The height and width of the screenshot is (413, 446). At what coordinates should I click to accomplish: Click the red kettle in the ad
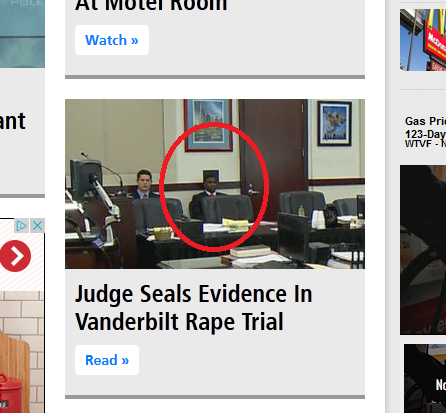coord(11,394)
